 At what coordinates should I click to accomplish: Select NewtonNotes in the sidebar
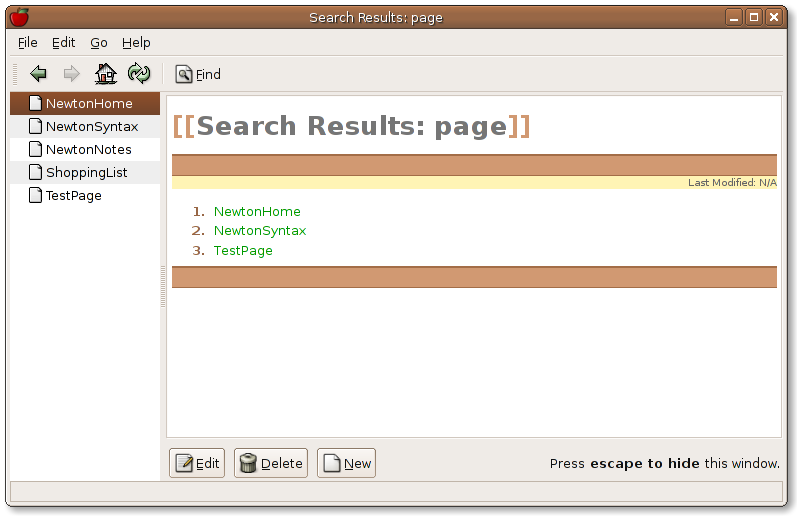[x=88, y=149]
